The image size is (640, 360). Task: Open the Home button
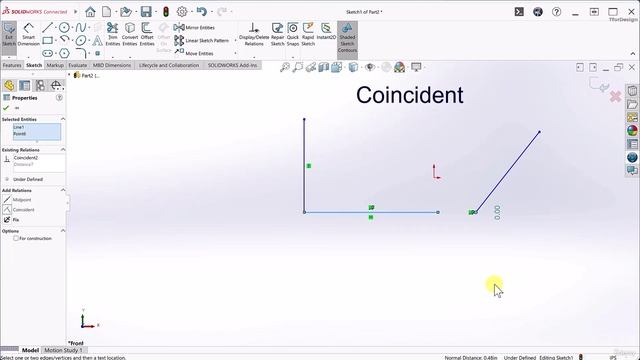tap(90, 12)
